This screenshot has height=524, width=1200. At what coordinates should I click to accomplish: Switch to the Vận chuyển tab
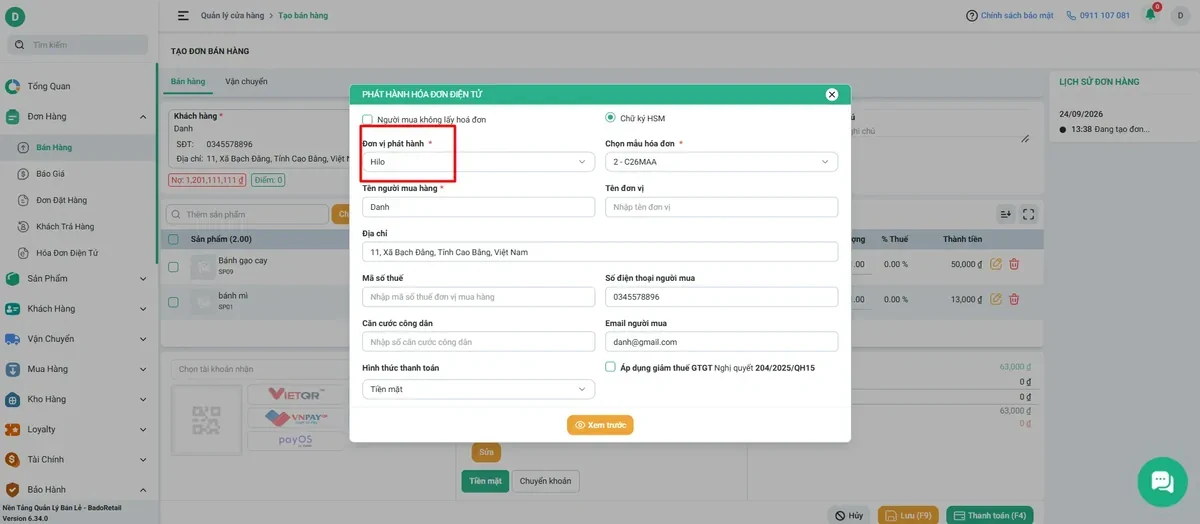(246, 81)
